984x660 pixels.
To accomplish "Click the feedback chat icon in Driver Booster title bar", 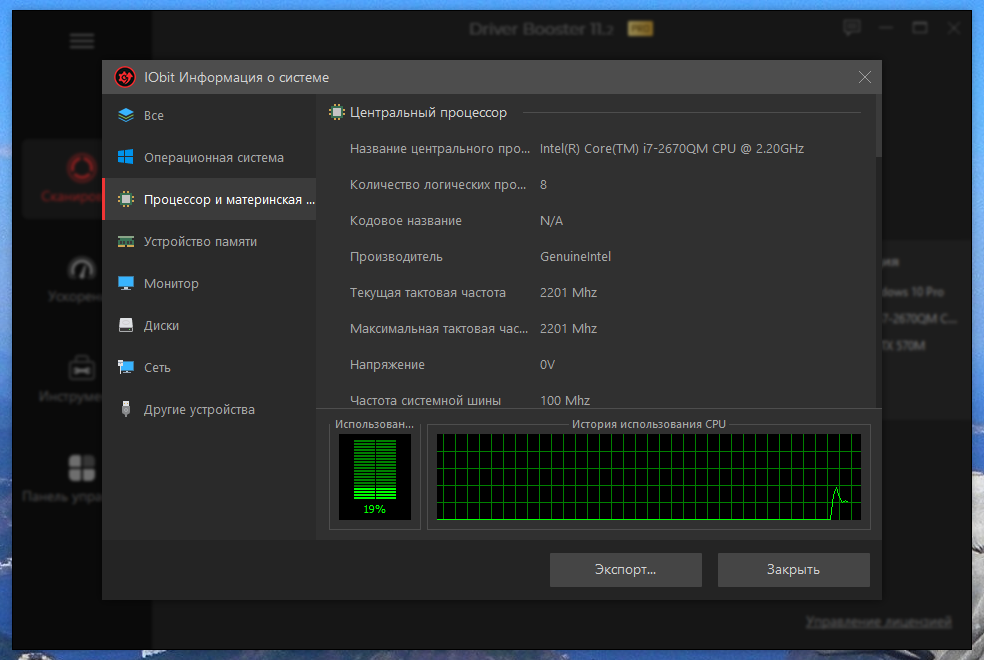I will tap(852, 28).
